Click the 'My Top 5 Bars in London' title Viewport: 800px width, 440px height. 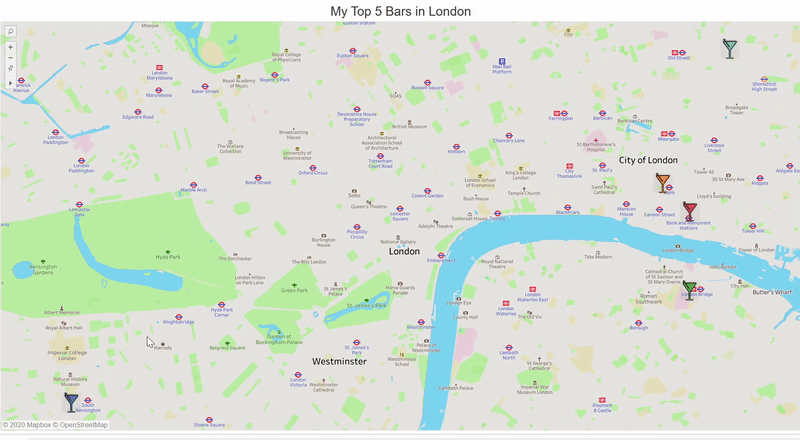click(401, 11)
